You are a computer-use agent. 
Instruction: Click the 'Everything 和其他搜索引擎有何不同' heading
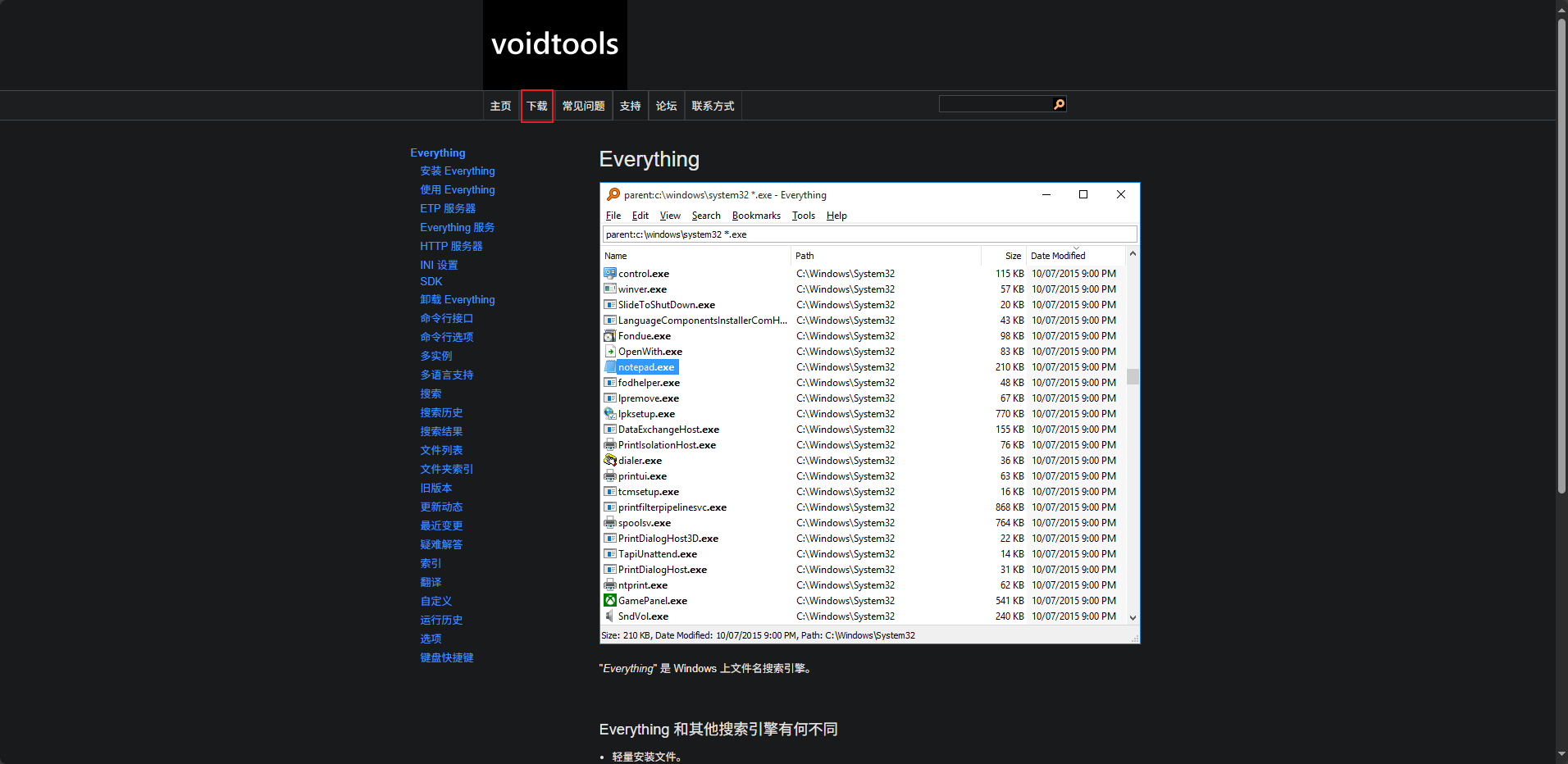[x=718, y=729]
